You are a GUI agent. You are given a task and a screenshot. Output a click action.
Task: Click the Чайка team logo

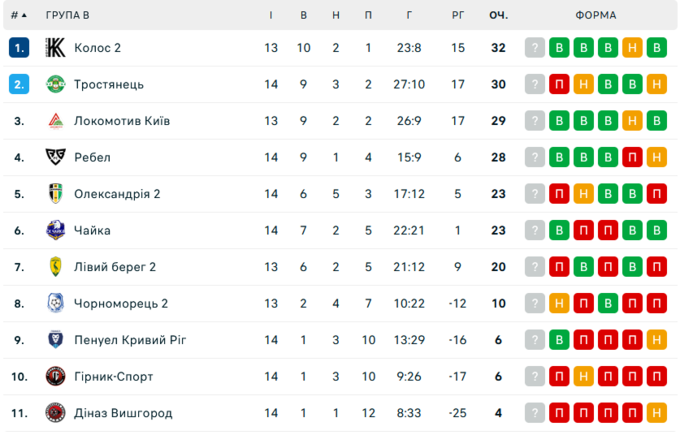[55, 231]
